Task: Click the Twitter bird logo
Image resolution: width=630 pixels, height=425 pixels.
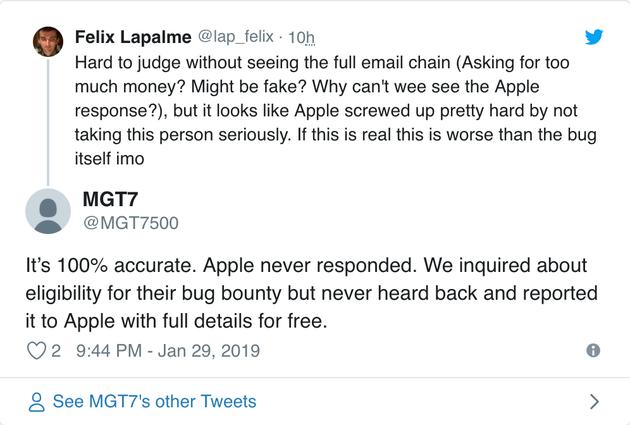Action: tap(594, 37)
